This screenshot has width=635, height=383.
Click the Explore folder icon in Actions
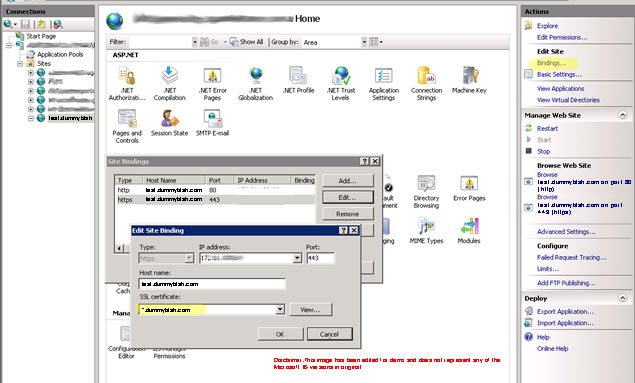point(528,26)
